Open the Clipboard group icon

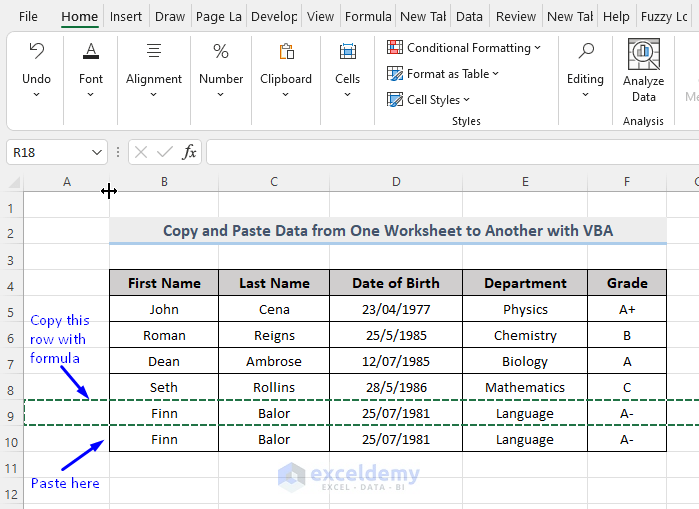(x=286, y=52)
